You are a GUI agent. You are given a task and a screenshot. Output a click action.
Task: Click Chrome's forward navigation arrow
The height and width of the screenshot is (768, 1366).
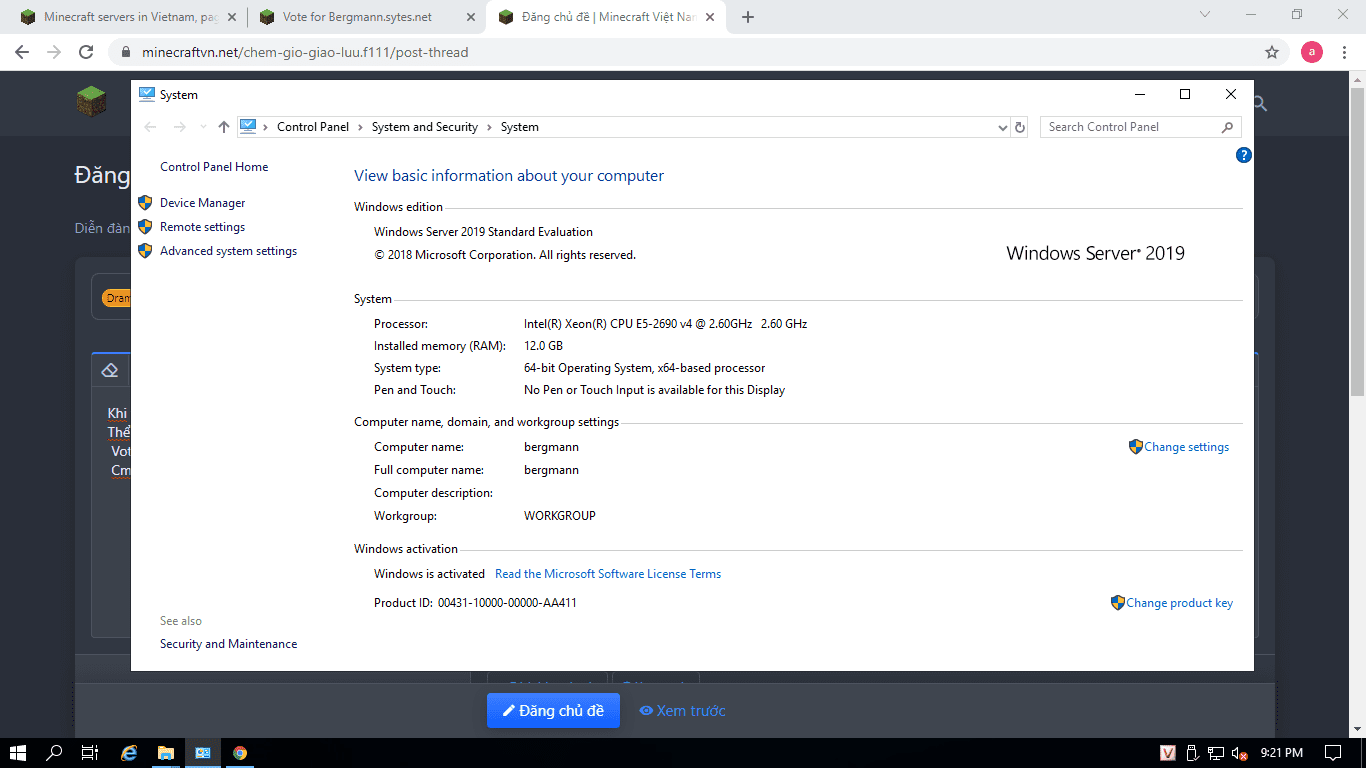click(54, 52)
